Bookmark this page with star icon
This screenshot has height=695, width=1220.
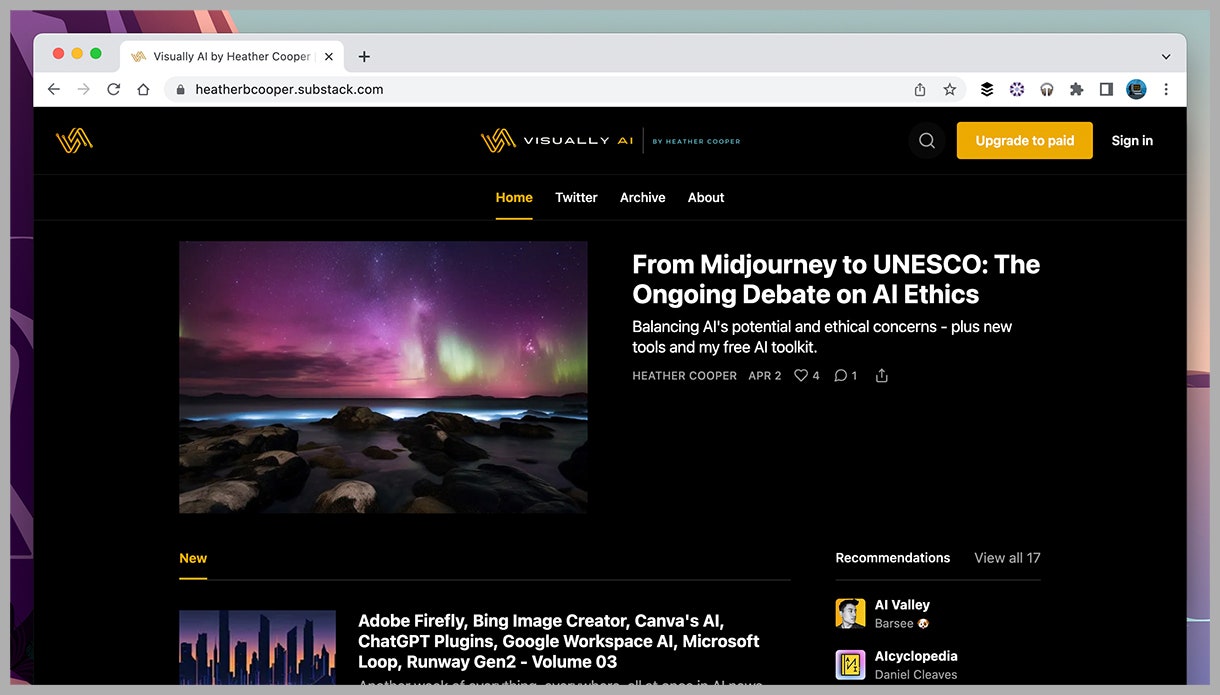[x=950, y=89]
